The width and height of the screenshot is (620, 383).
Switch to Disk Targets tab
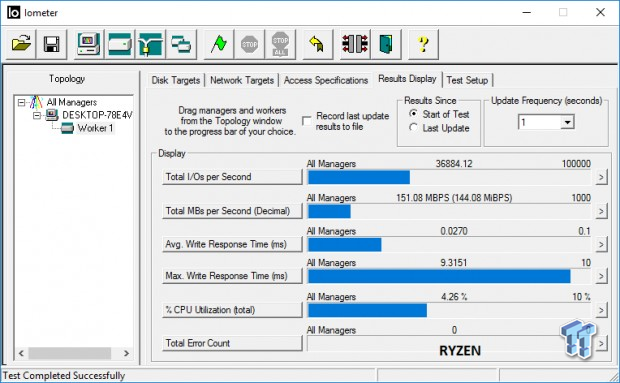tap(176, 80)
